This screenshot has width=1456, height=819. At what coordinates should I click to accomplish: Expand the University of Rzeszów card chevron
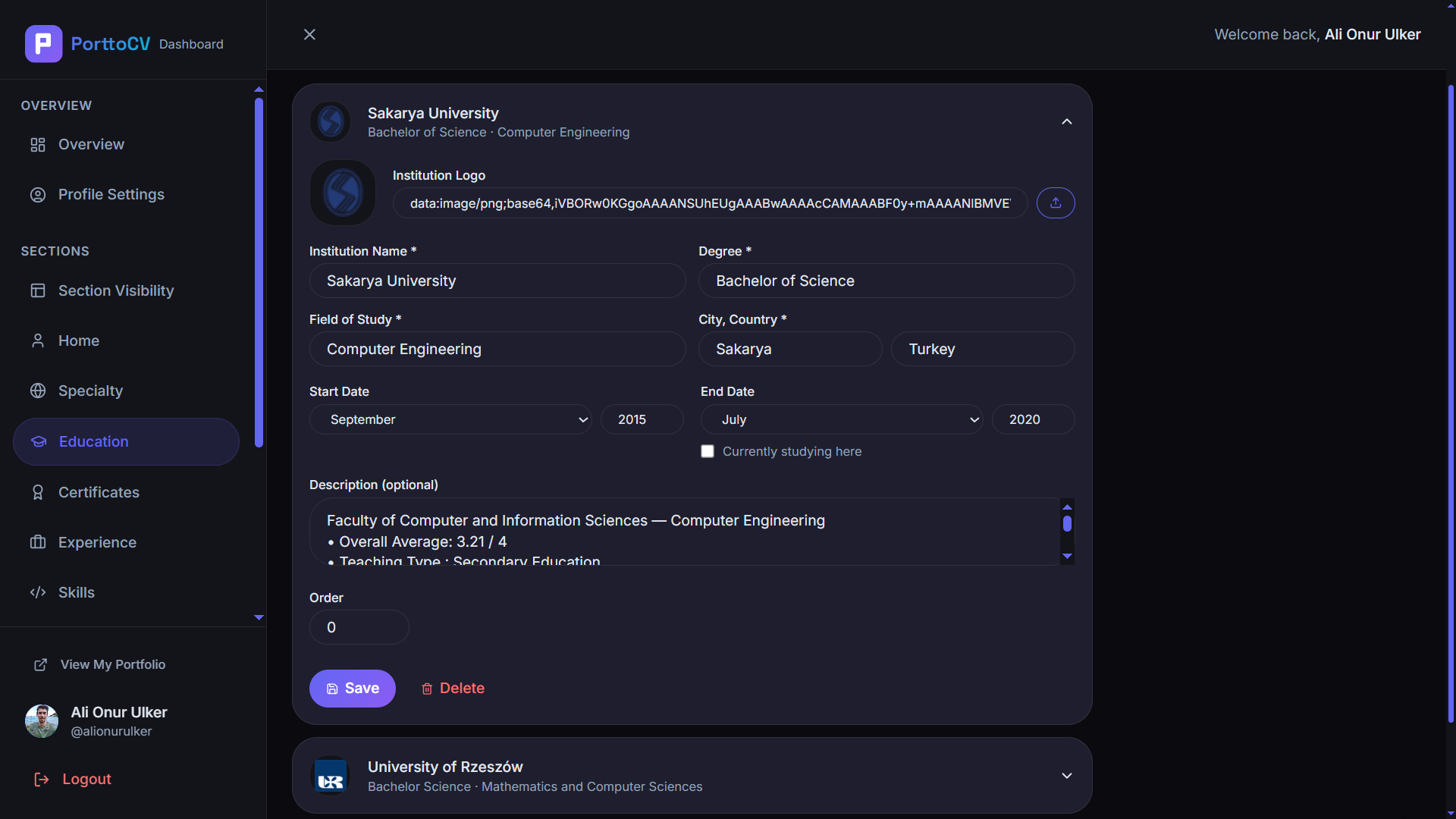[x=1067, y=776]
